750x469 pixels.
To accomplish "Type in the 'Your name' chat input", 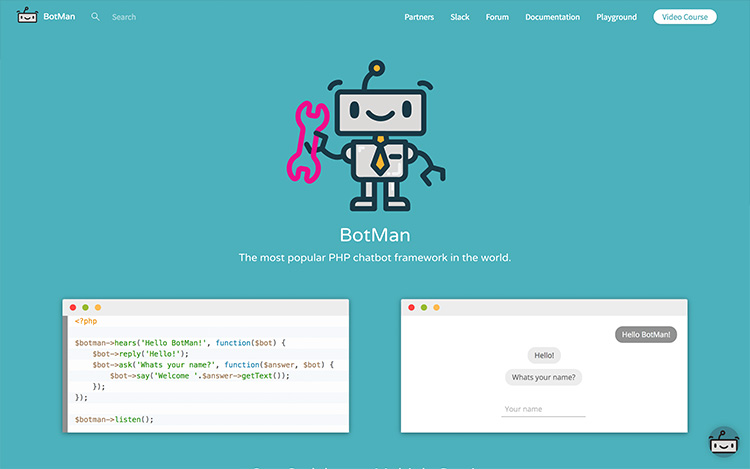I will pyautogui.click(x=543, y=409).
